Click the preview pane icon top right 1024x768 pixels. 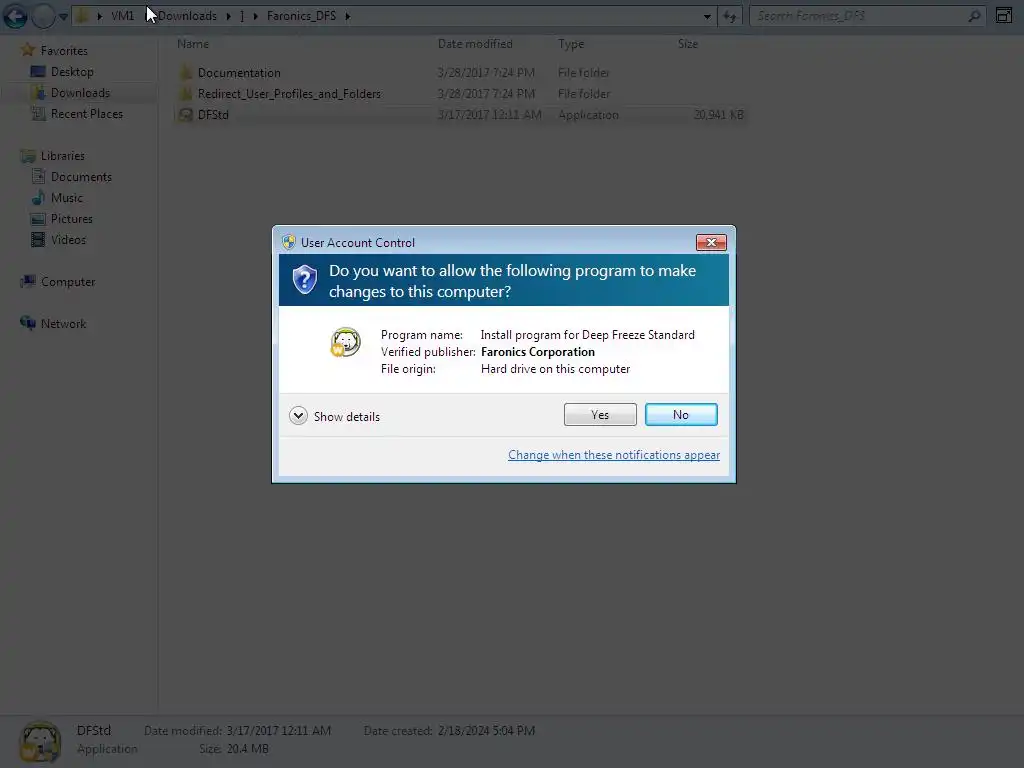(x=1004, y=16)
